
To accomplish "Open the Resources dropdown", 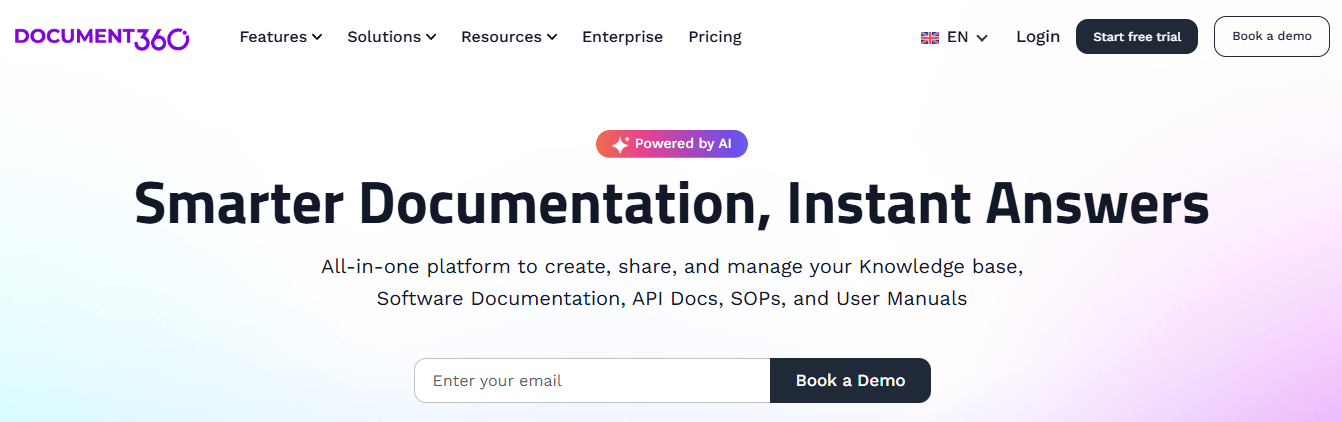I will (509, 37).
